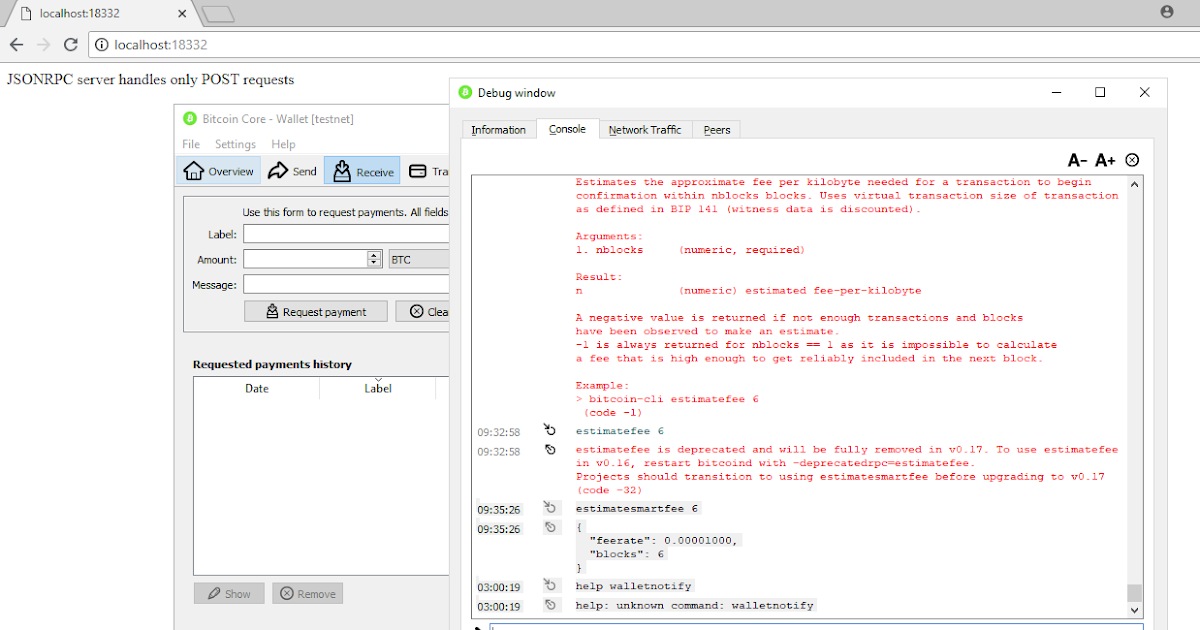Viewport: 1200px width, 630px height.
Task: Click the Clear button in receive form
Action: [424, 312]
